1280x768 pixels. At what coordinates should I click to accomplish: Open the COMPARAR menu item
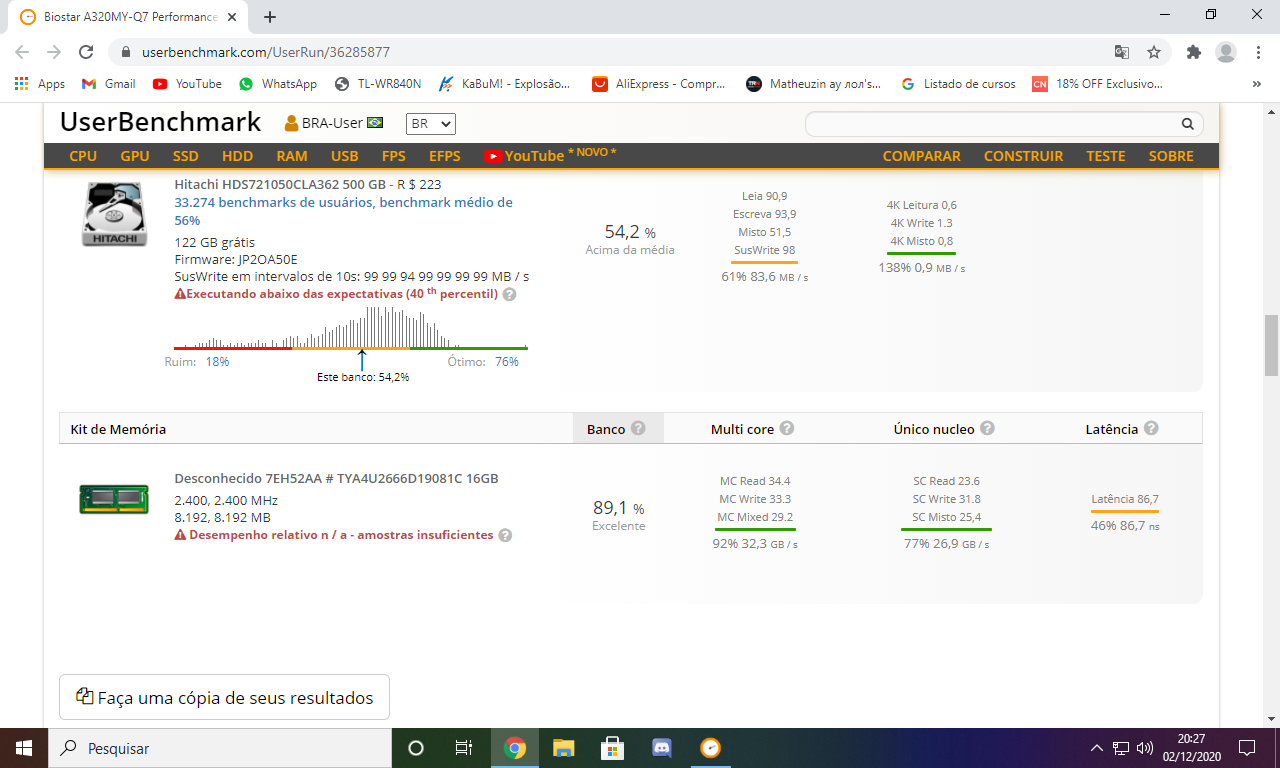point(921,156)
